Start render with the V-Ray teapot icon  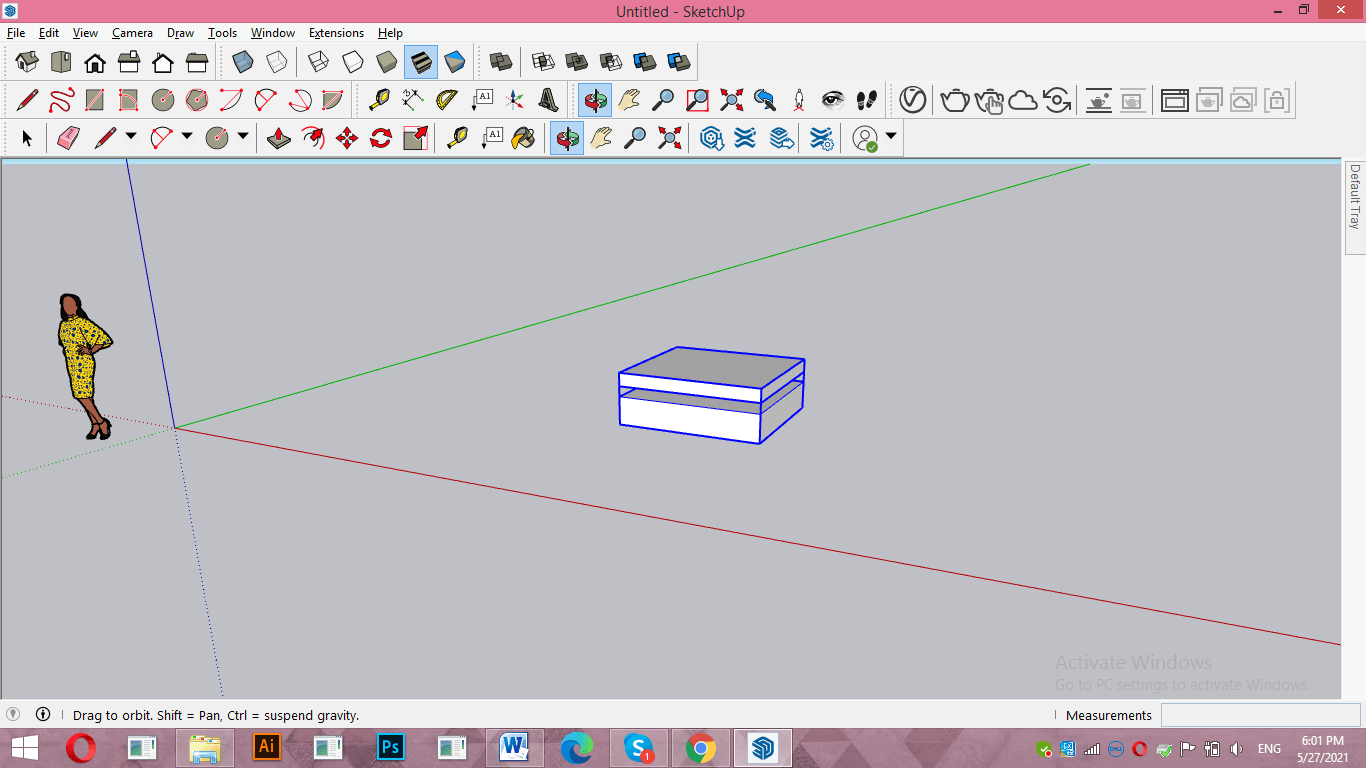tap(955, 100)
